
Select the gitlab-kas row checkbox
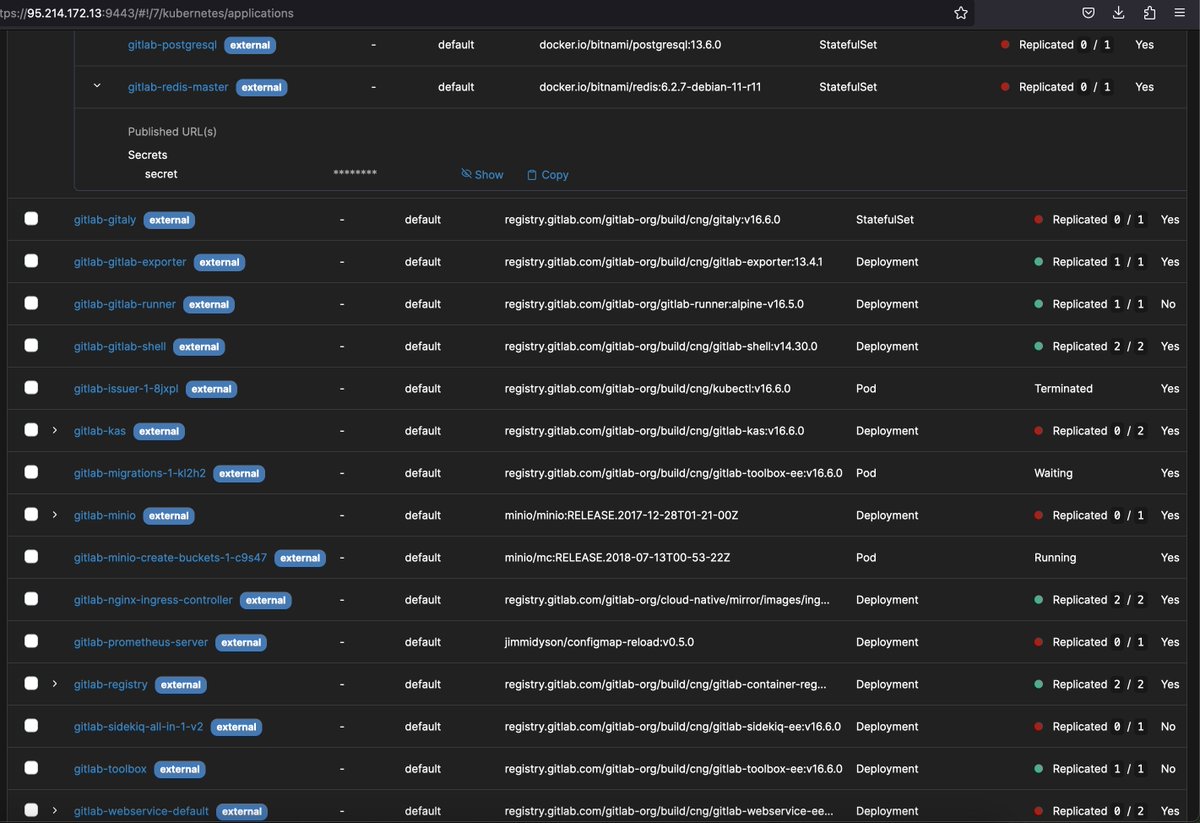pyautogui.click(x=31, y=429)
